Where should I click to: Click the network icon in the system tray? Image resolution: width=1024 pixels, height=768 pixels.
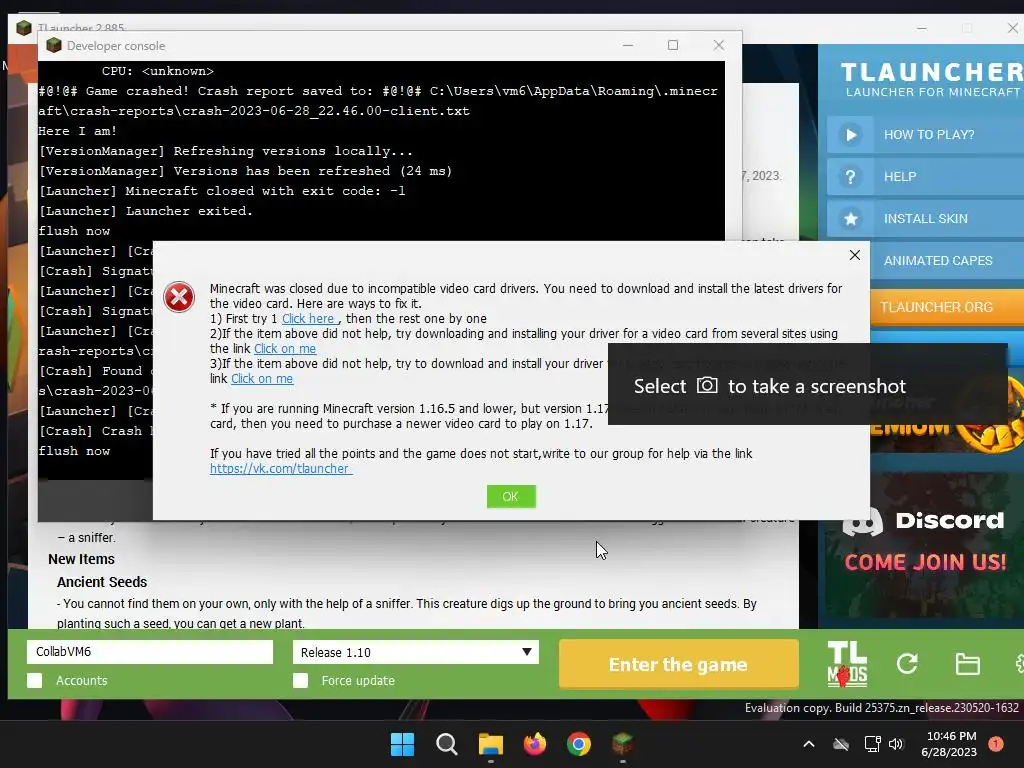click(872, 744)
